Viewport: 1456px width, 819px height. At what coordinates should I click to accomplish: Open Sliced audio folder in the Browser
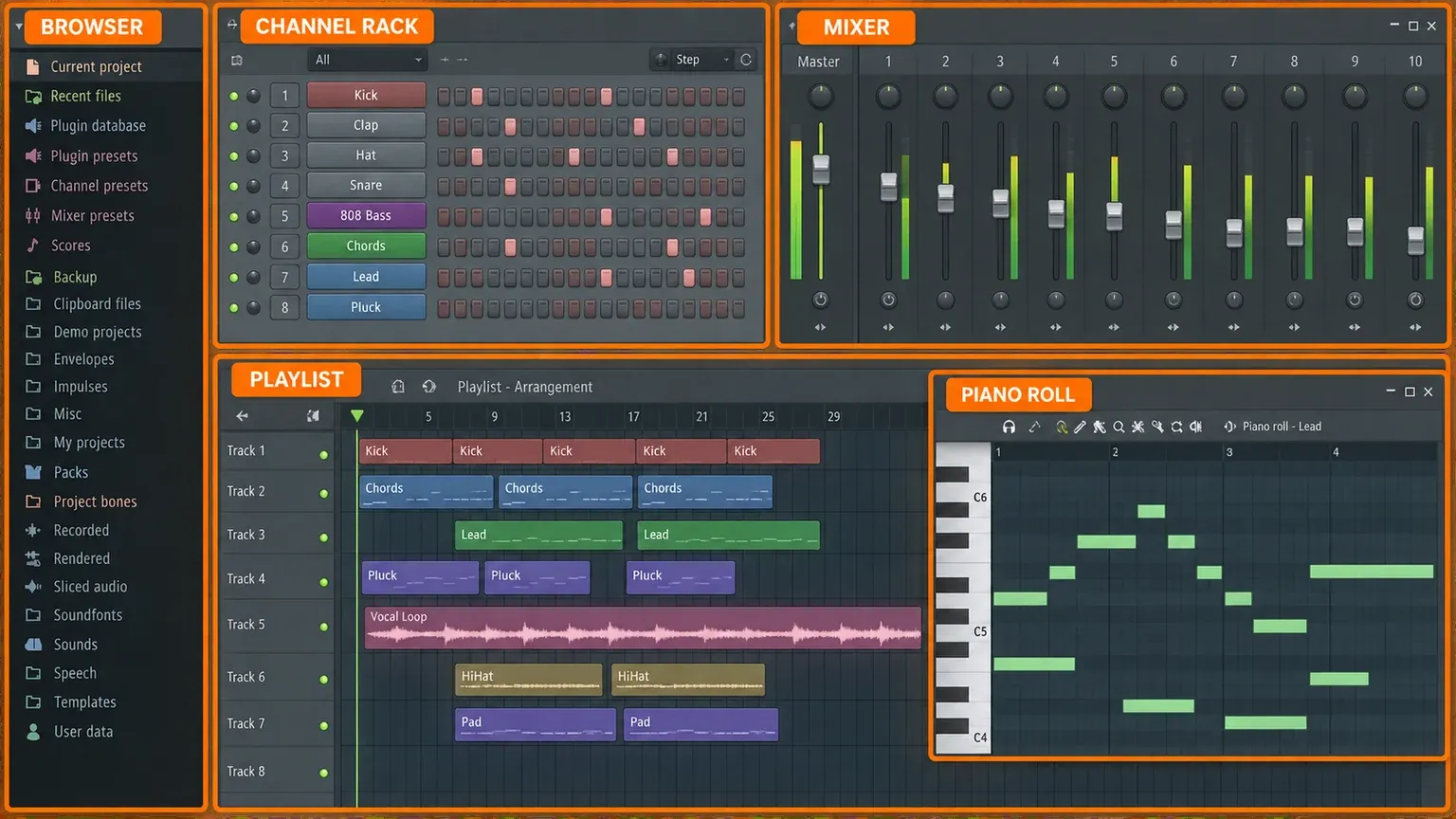coord(90,587)
